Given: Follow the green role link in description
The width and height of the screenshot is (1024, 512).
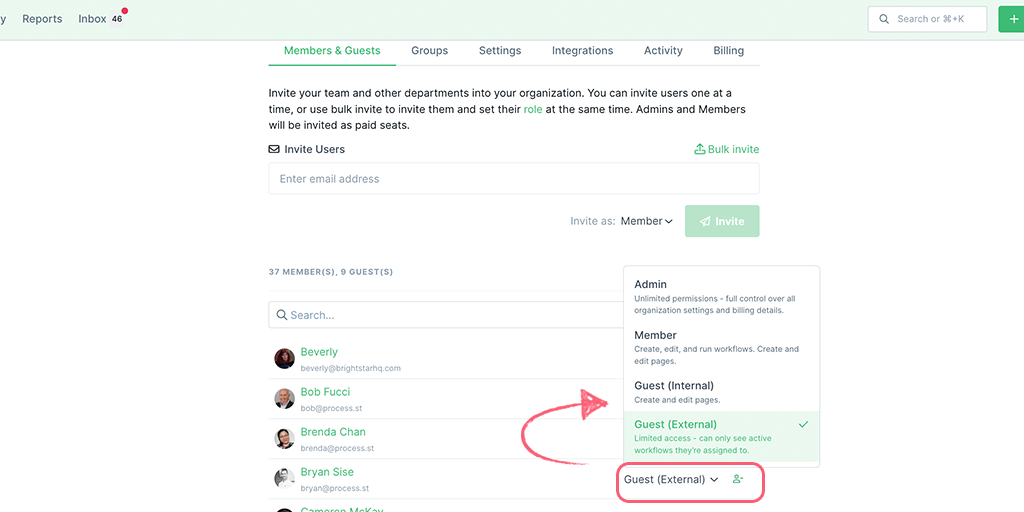Looking at the screenshot, I should coord(533,109).
